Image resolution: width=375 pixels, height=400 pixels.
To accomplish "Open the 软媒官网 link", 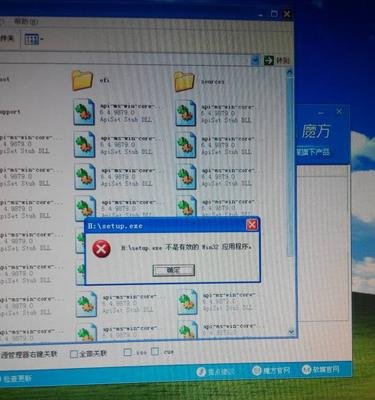I will click(x=320, y=369).
